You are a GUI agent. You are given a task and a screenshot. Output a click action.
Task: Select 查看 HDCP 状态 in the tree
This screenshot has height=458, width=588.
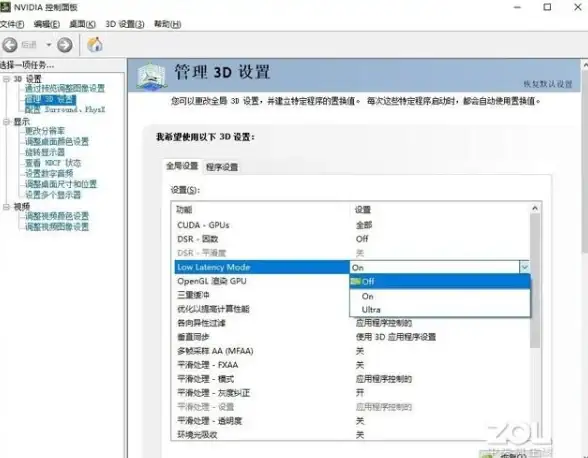[x=53, y=163]
